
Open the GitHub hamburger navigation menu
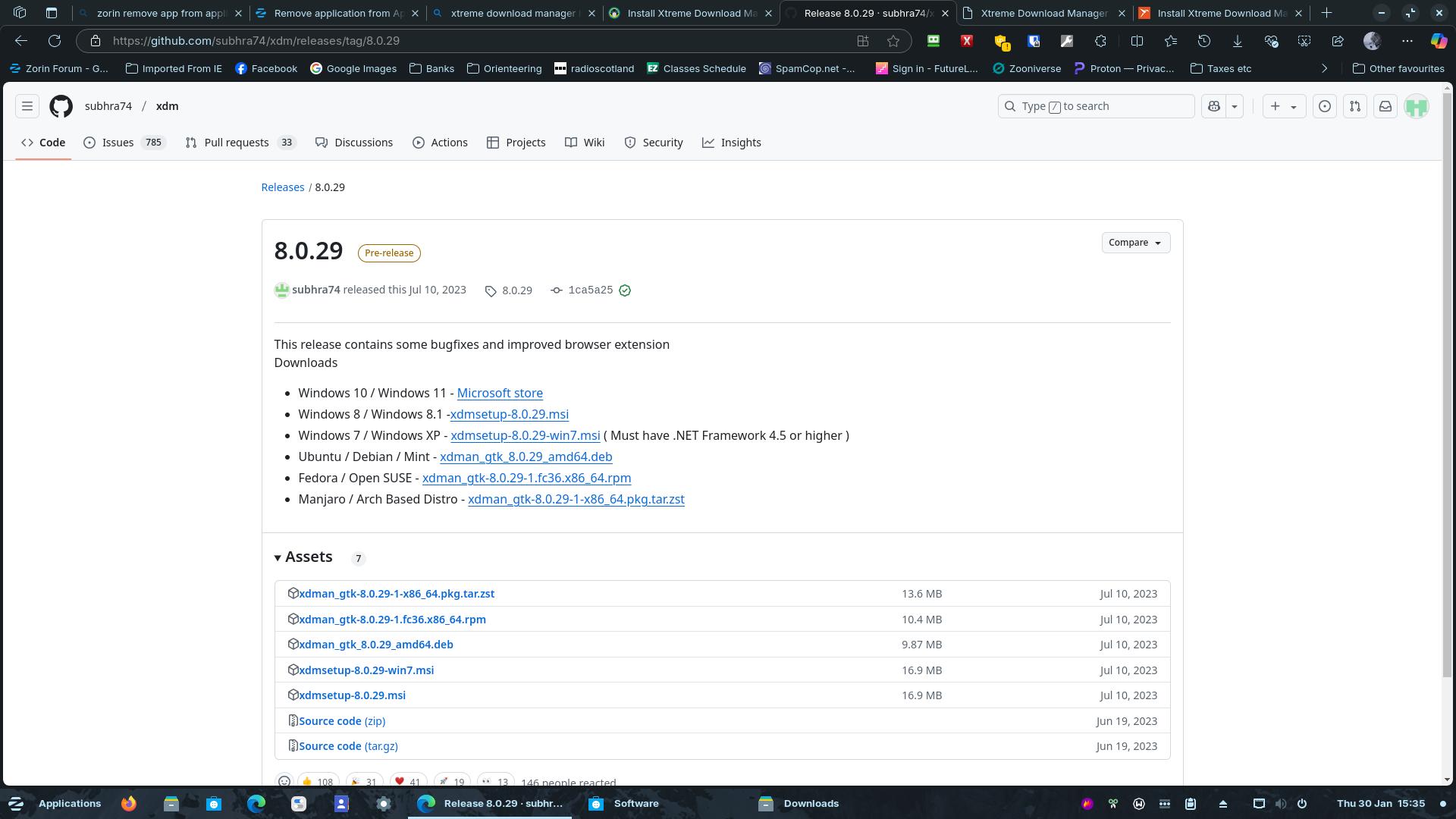coord(27,106)
